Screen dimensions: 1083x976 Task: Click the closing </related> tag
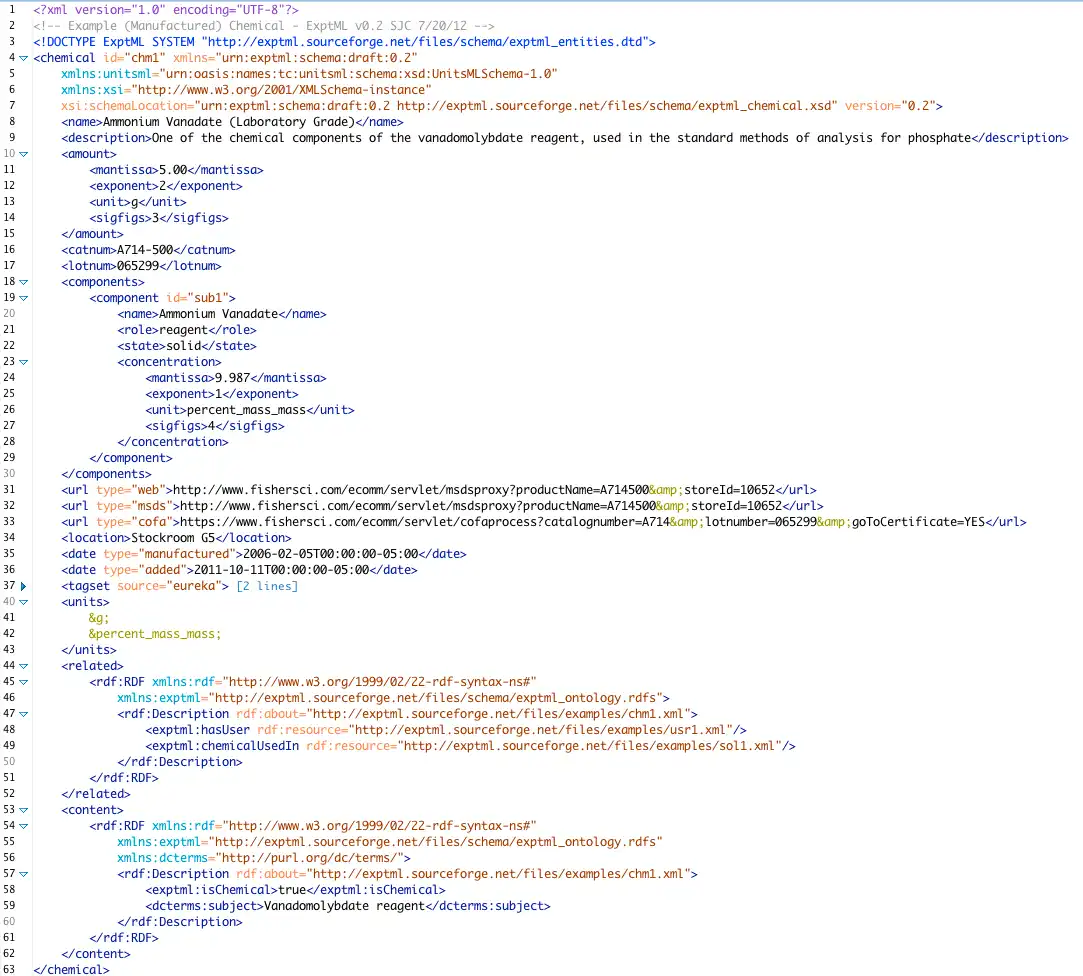click(x=96, y=794)
